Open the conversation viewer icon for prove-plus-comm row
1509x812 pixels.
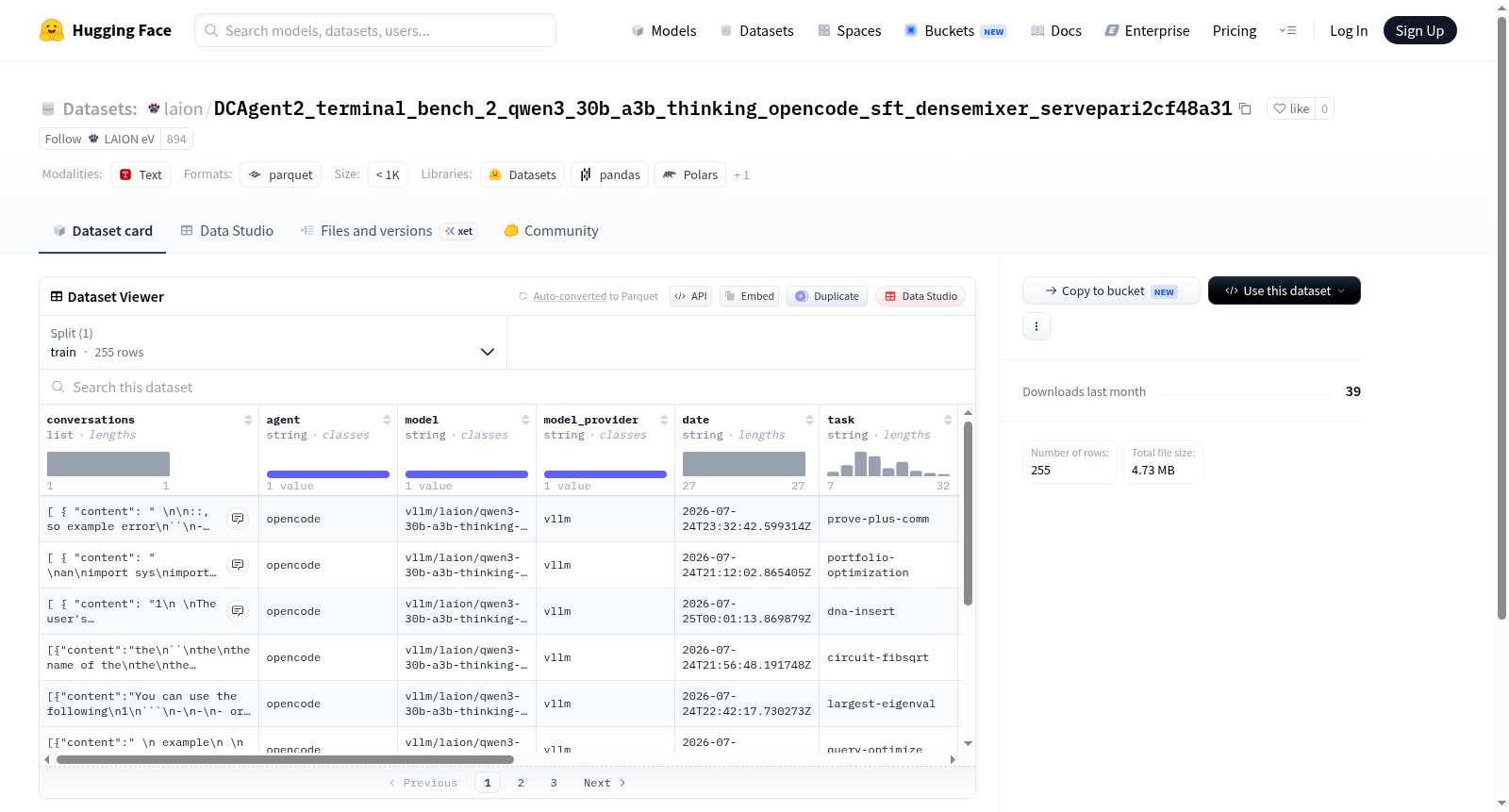tap(238, 519)
